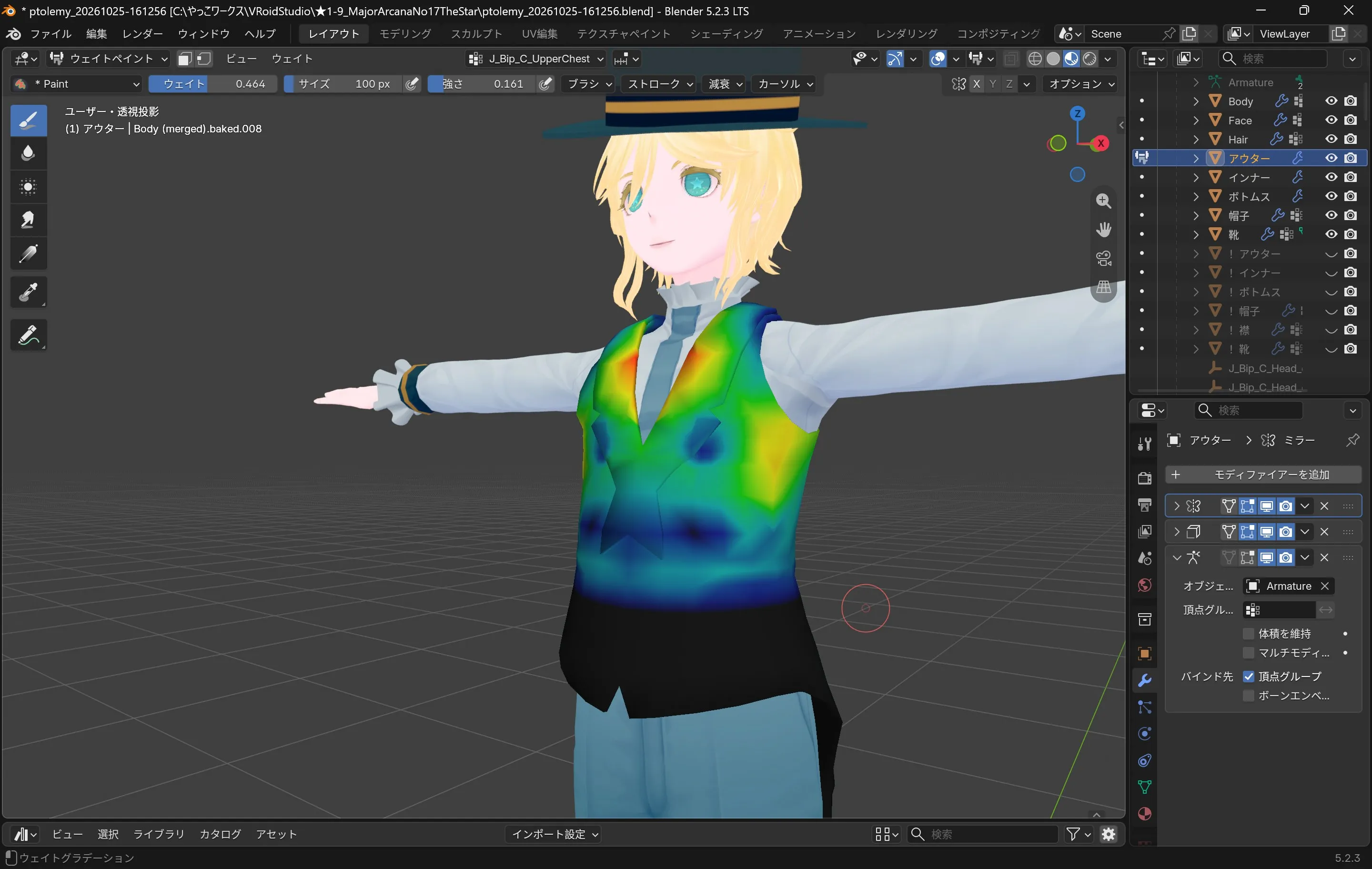Open the 減衰 falloff dropdown
Screen dimensions: 1372x869
coord(725,84)
